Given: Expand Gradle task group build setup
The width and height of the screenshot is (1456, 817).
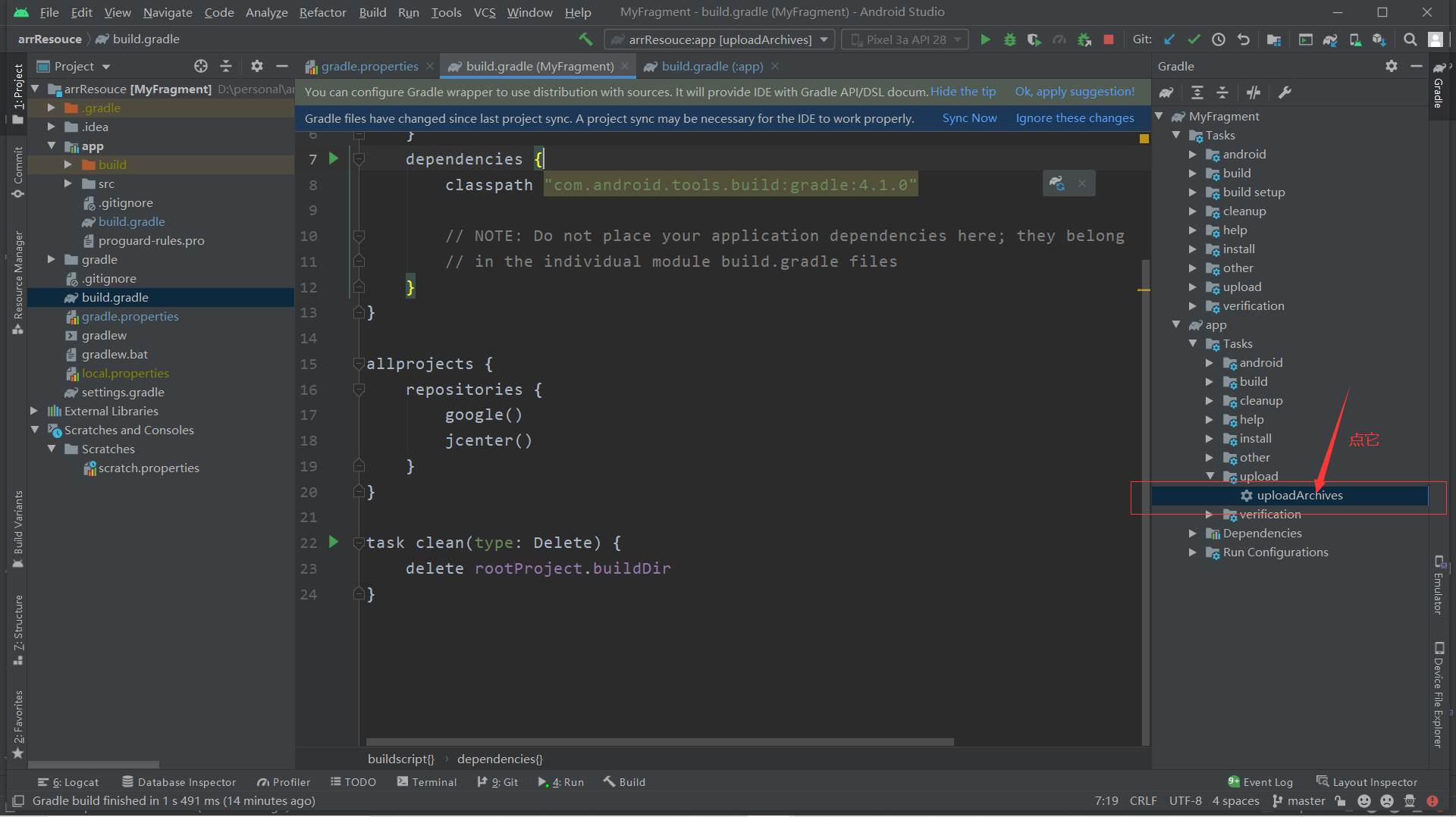Looking at the screenshot, I should (x=1193, y=192).
